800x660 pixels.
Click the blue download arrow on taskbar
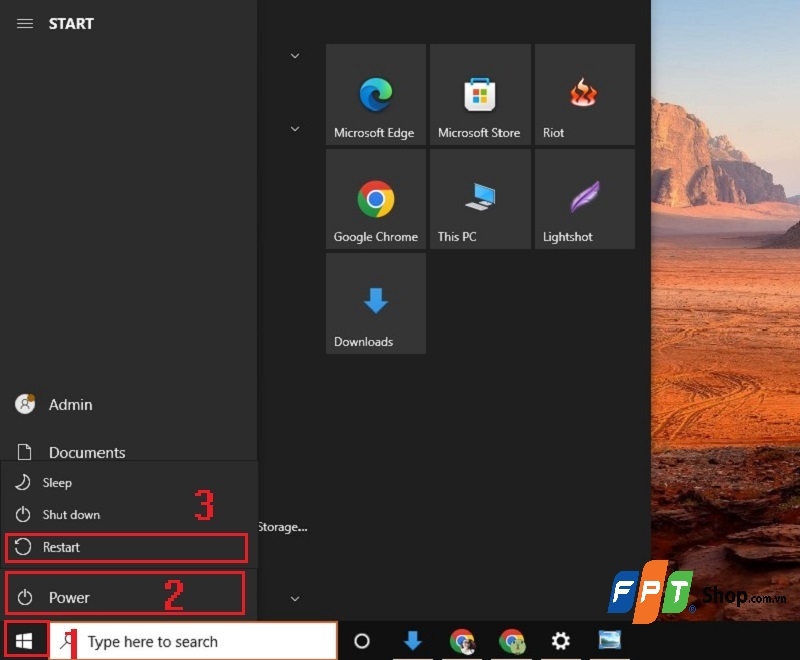412,641
